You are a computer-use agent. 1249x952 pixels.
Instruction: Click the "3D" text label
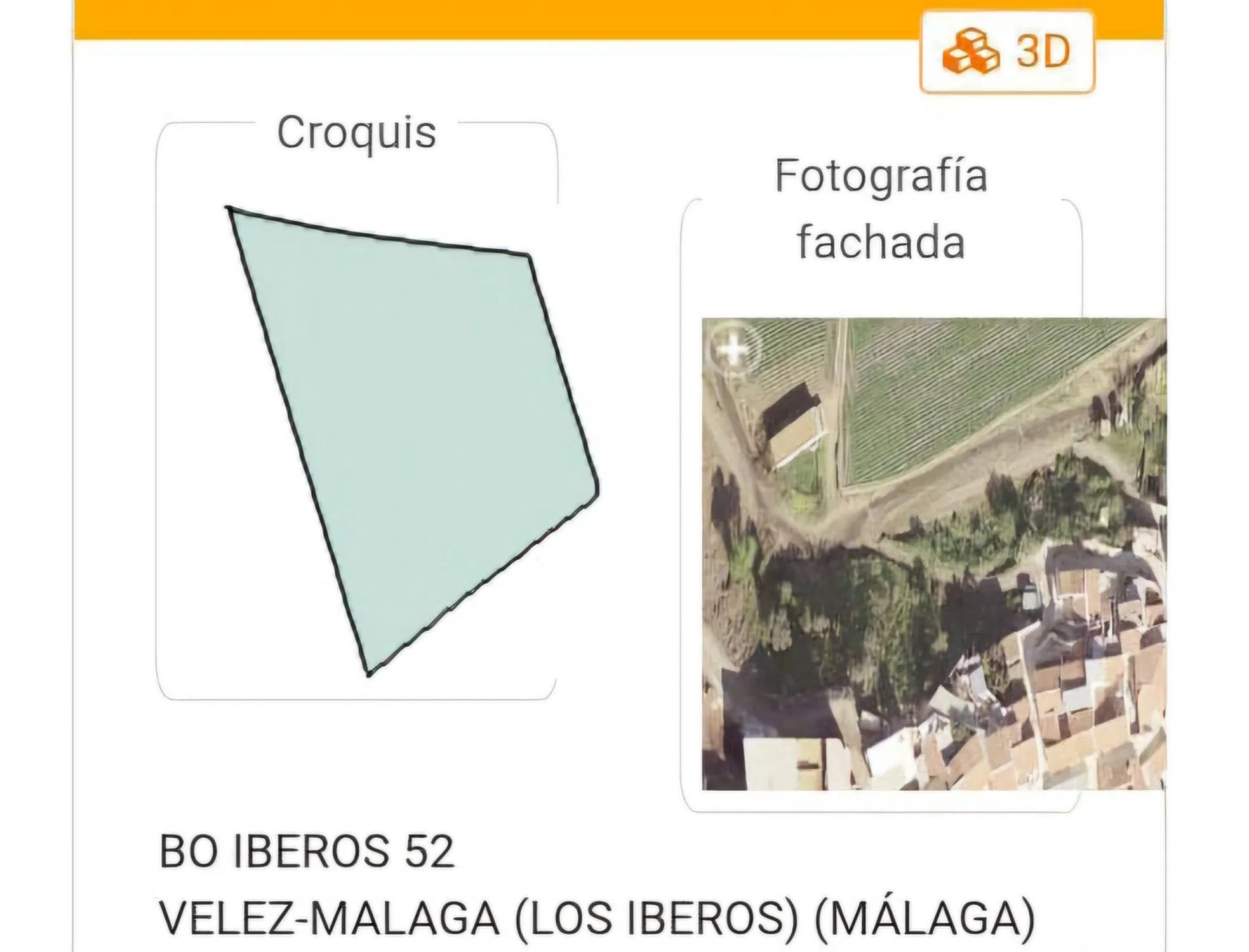1043,51
